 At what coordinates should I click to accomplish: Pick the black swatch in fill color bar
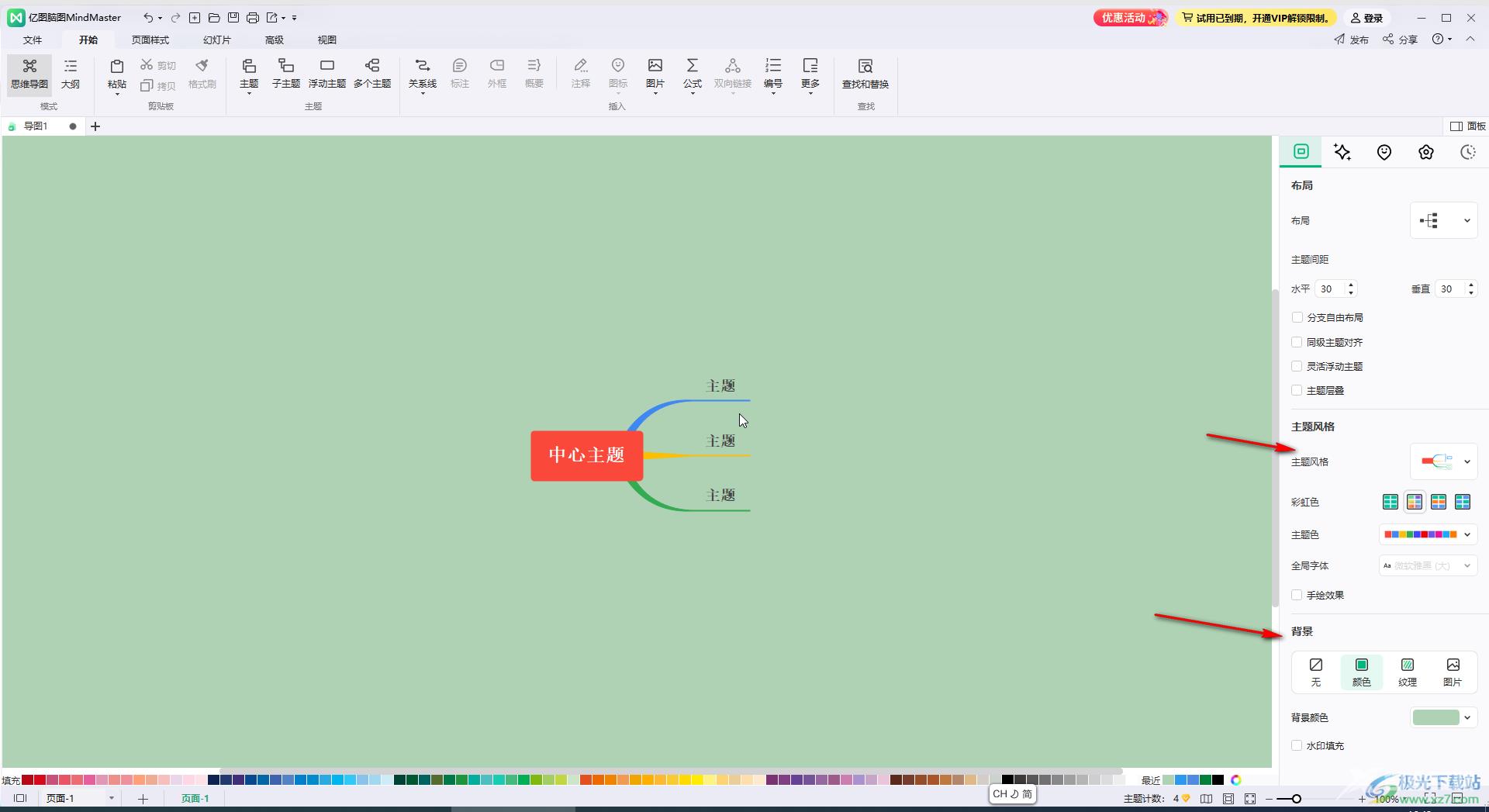1007,780
